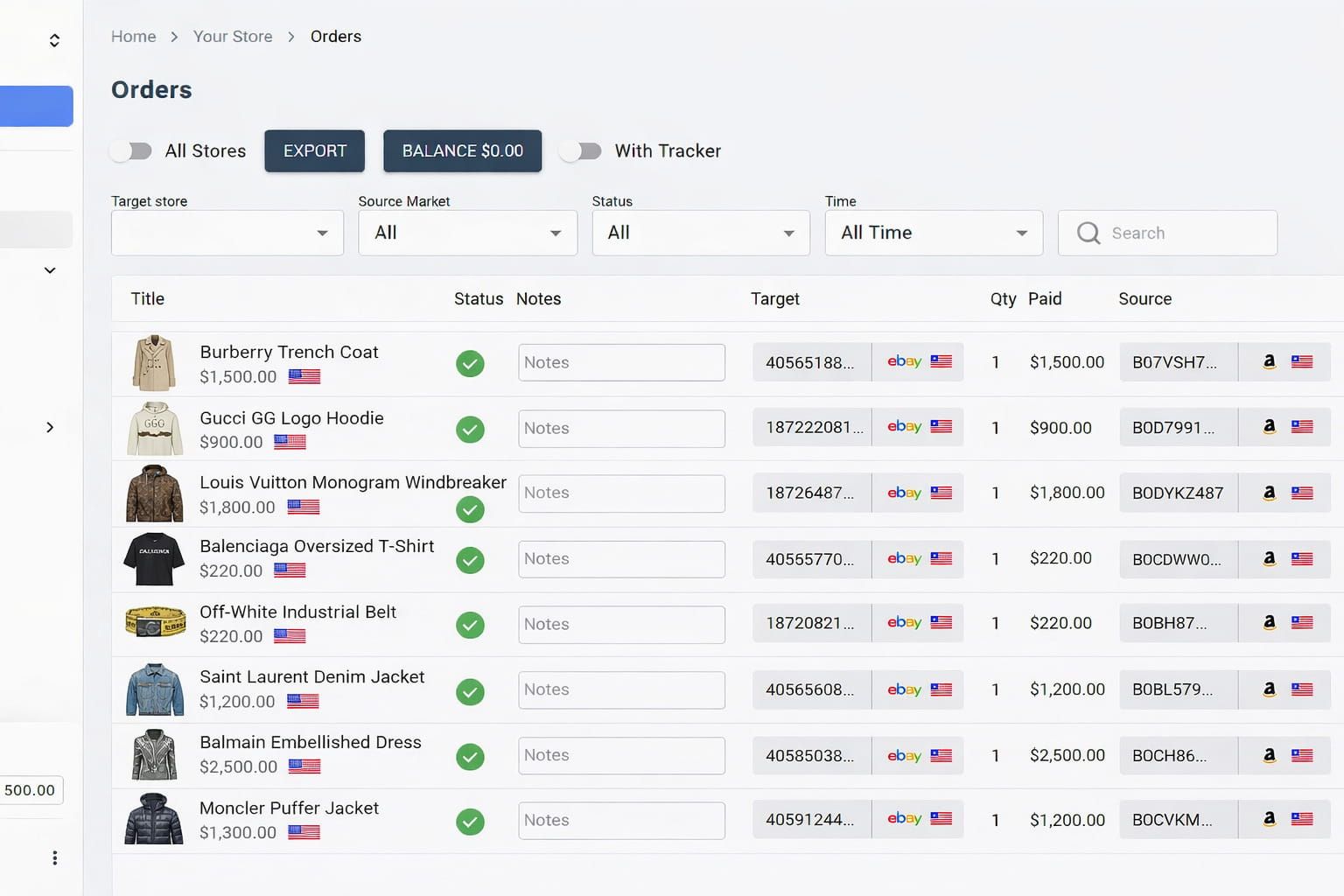This screenshot has width=1344, height=896.
Task: Click green status checkmark for Gucci GG Logo Hoodie
Action: [x=470, y=430]
